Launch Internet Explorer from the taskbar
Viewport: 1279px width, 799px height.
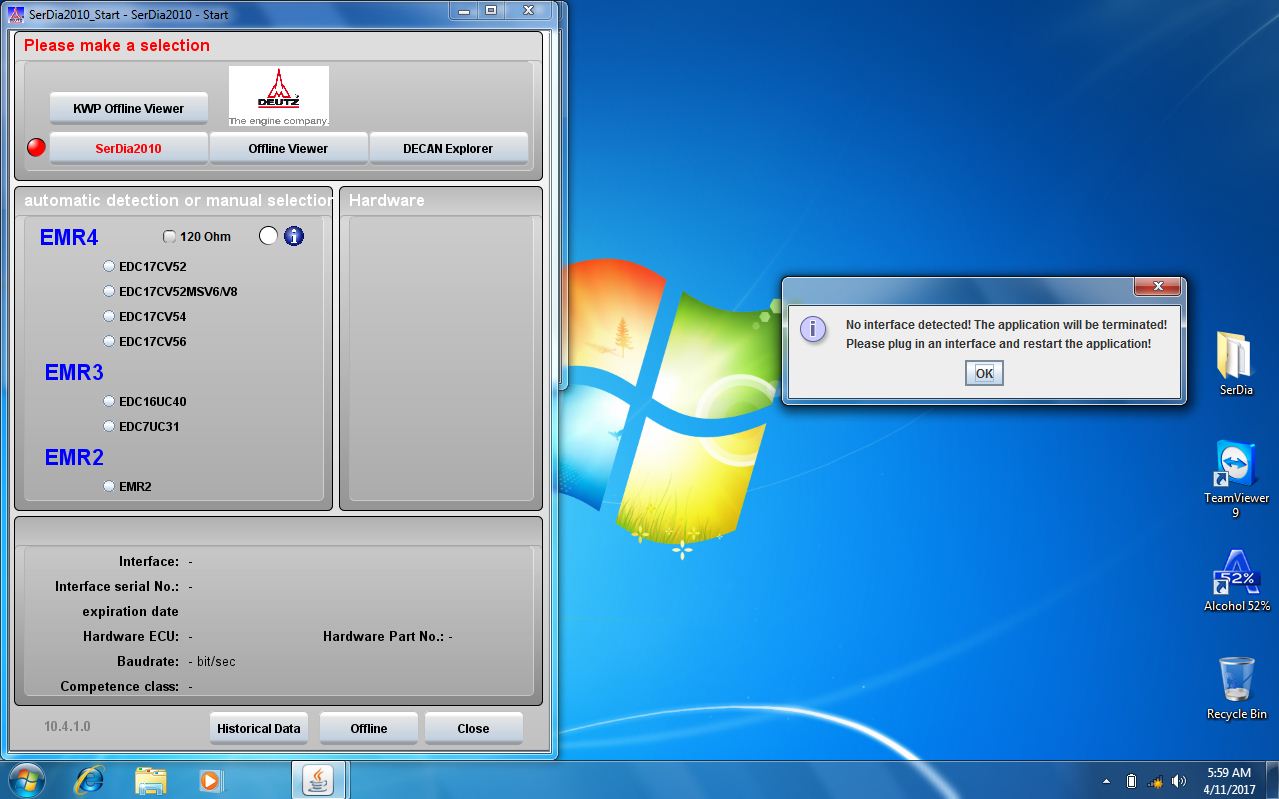[x=89, y=780]
